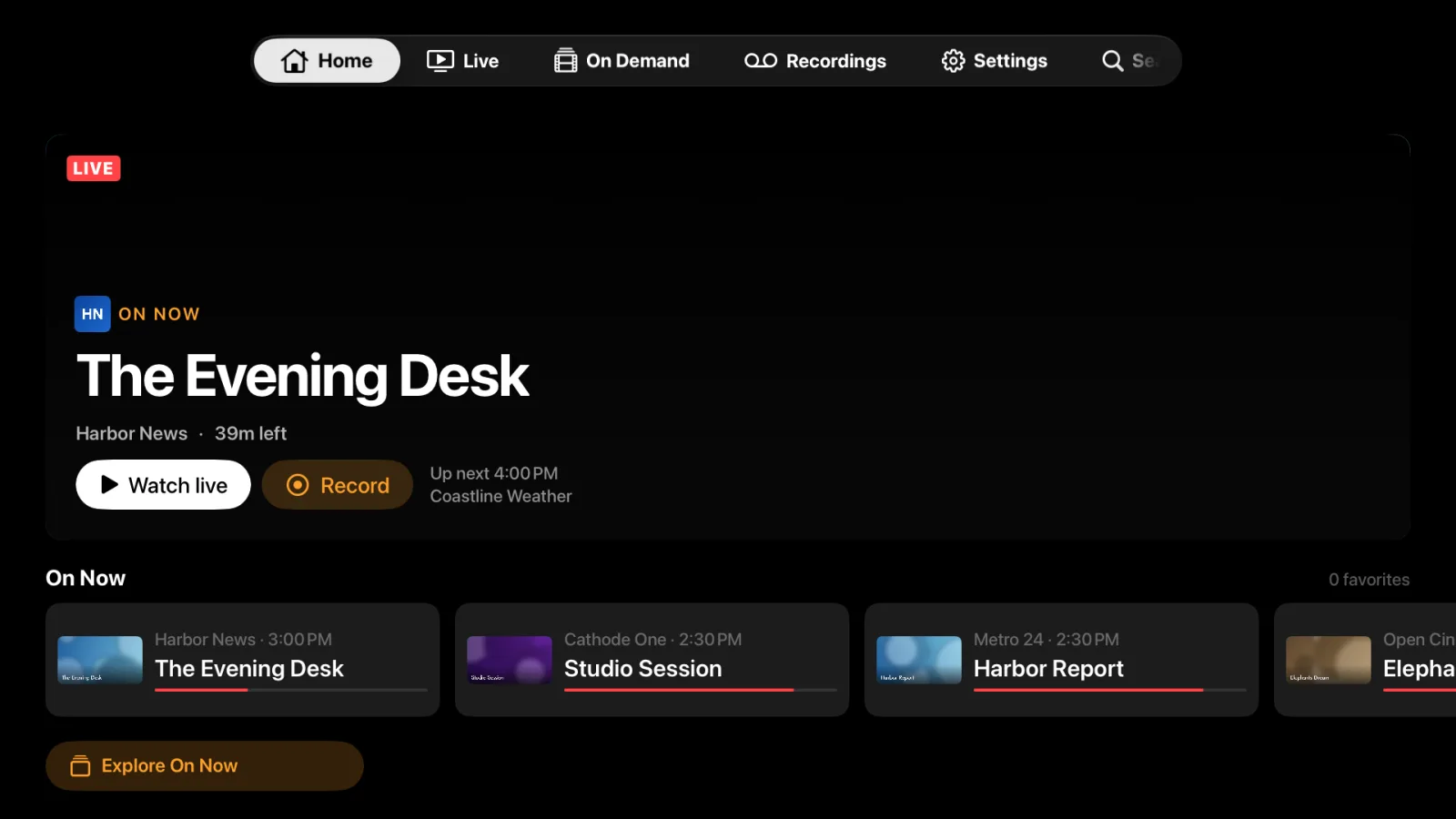1456x819 pixels.
Task: Click "Harbor News · 3:00 PM" card text
Action: pos(243,640)
